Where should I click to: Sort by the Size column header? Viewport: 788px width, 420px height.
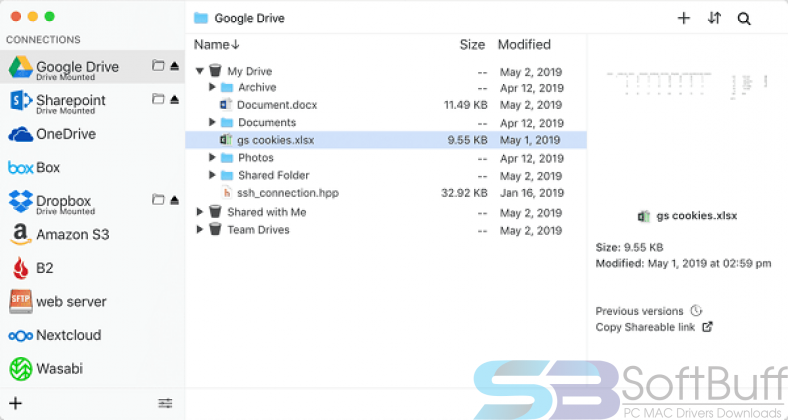tap(472, 45)
